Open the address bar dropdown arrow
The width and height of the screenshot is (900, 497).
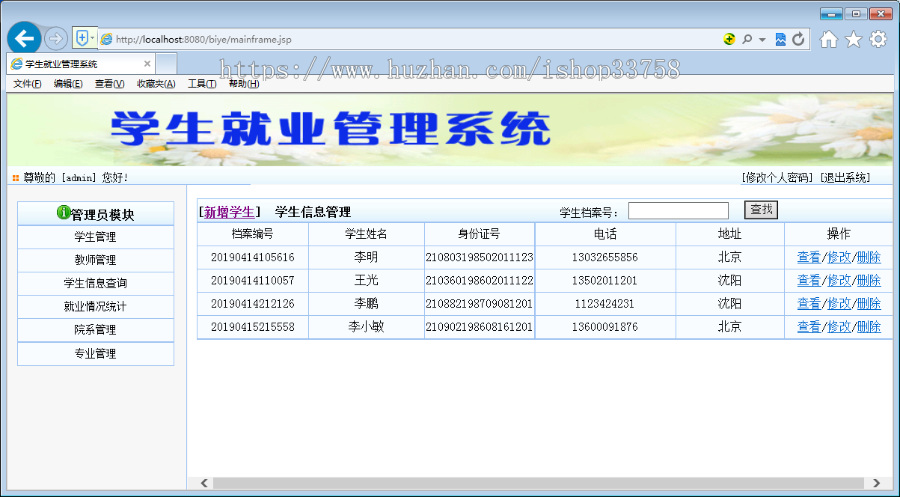[x=762, y=40]
